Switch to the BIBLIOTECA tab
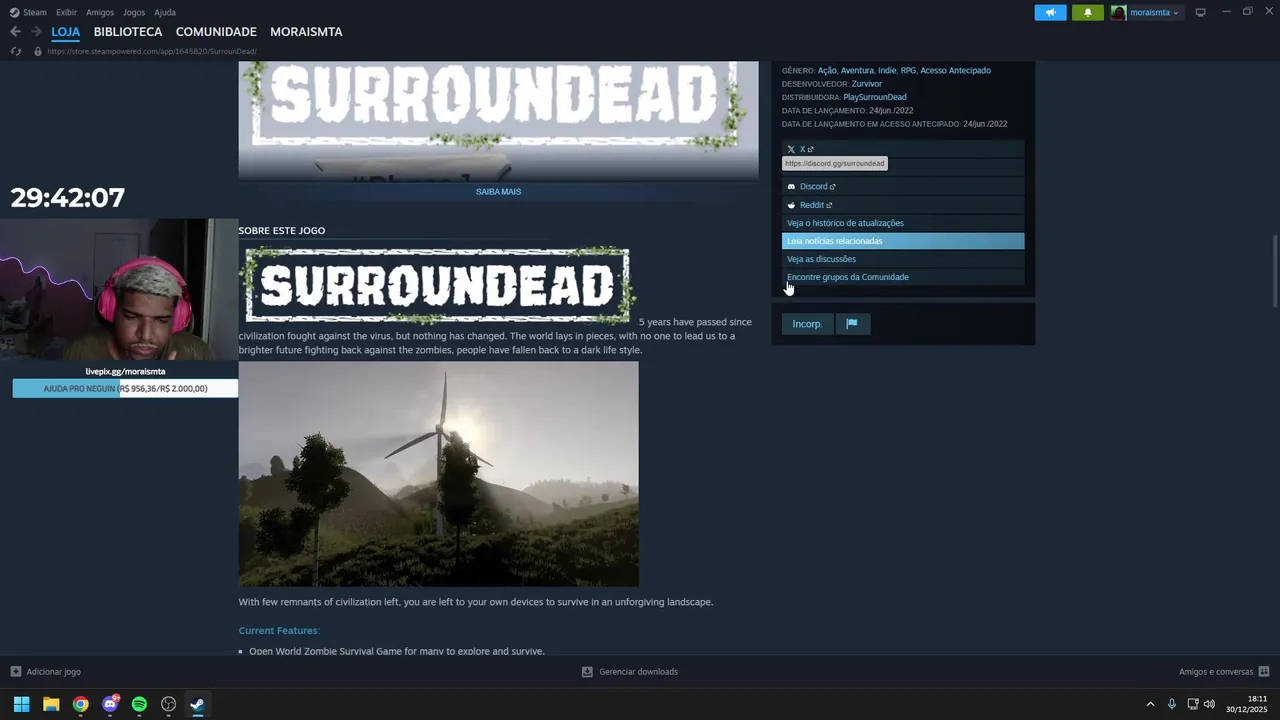 pos(128,32)
